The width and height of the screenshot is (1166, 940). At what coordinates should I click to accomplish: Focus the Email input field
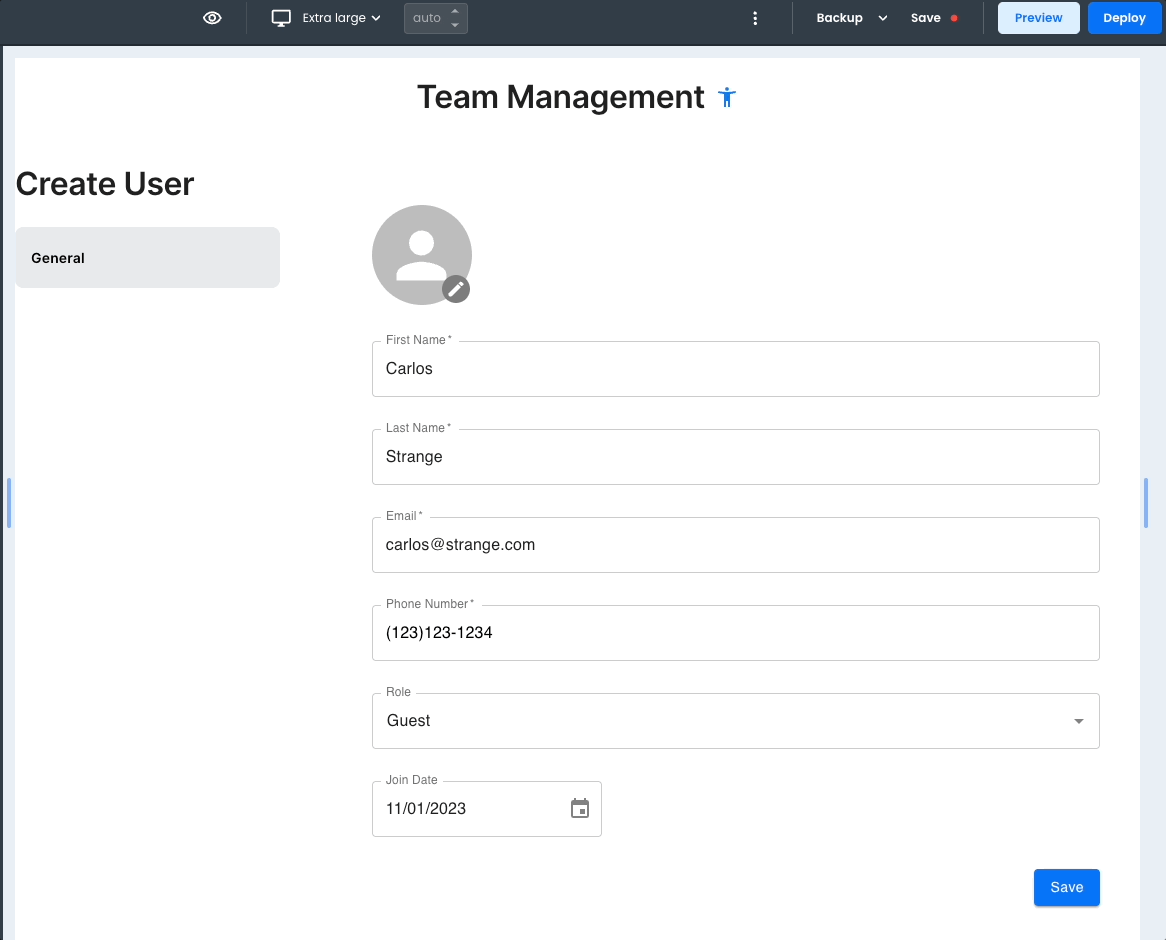pos(735,545)
